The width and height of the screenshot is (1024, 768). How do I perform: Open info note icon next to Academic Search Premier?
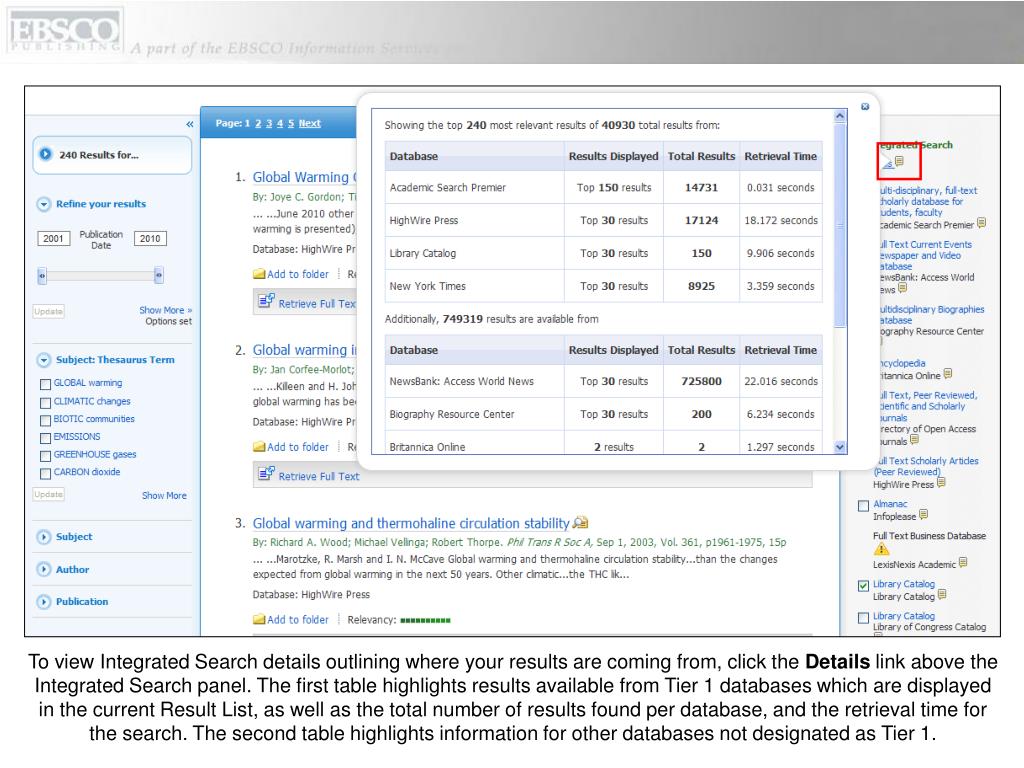982,223
